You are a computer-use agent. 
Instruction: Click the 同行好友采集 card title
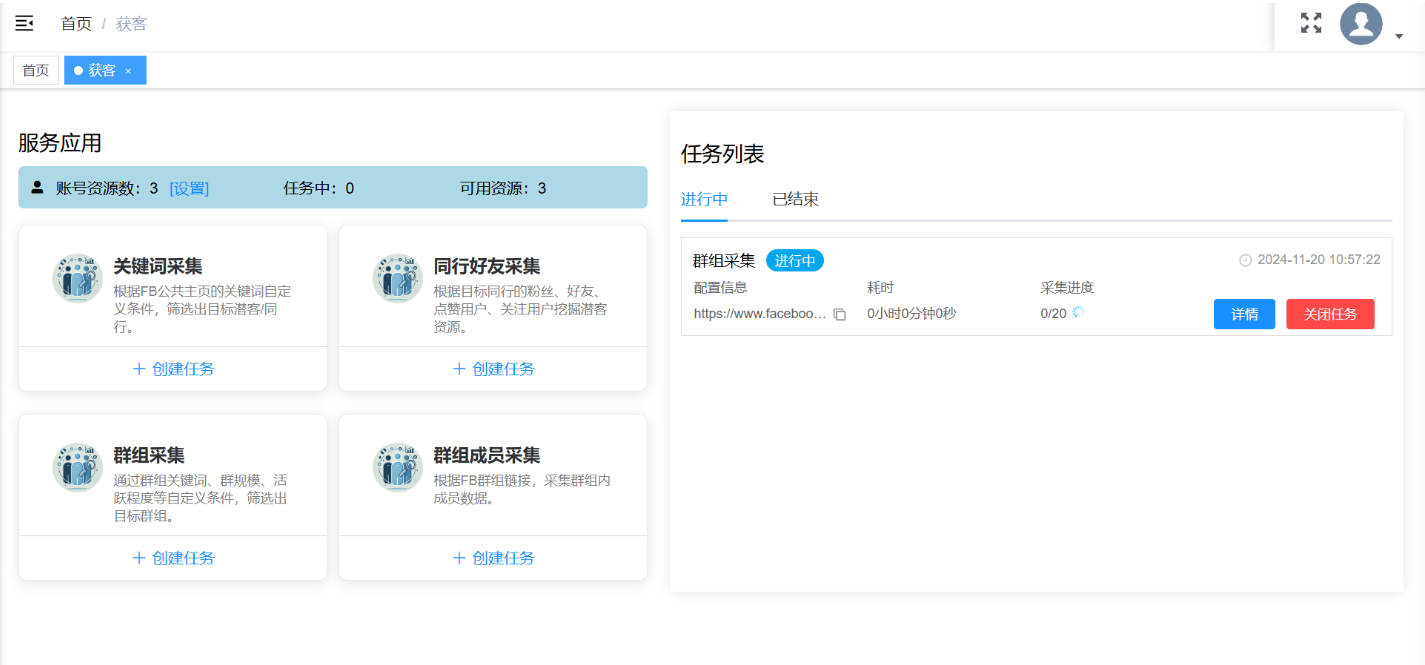[x=487, y=266]
